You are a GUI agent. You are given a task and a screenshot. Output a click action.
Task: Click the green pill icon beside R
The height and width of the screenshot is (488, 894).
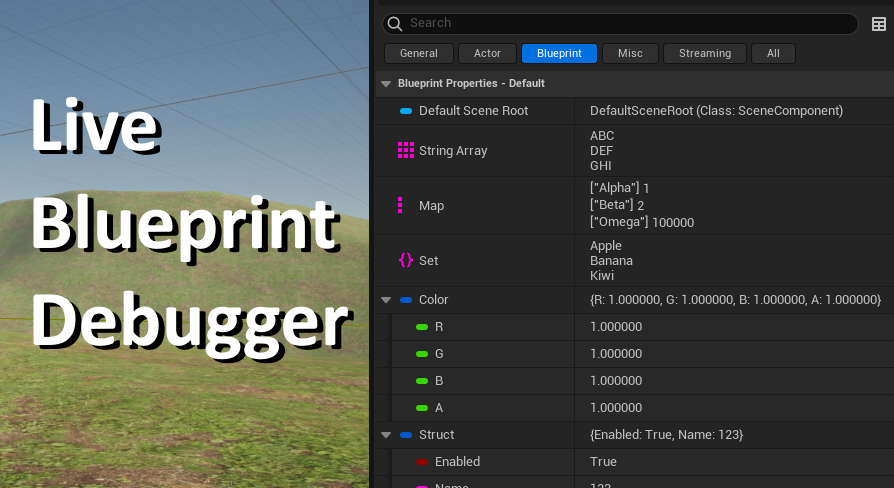[422, 327]
